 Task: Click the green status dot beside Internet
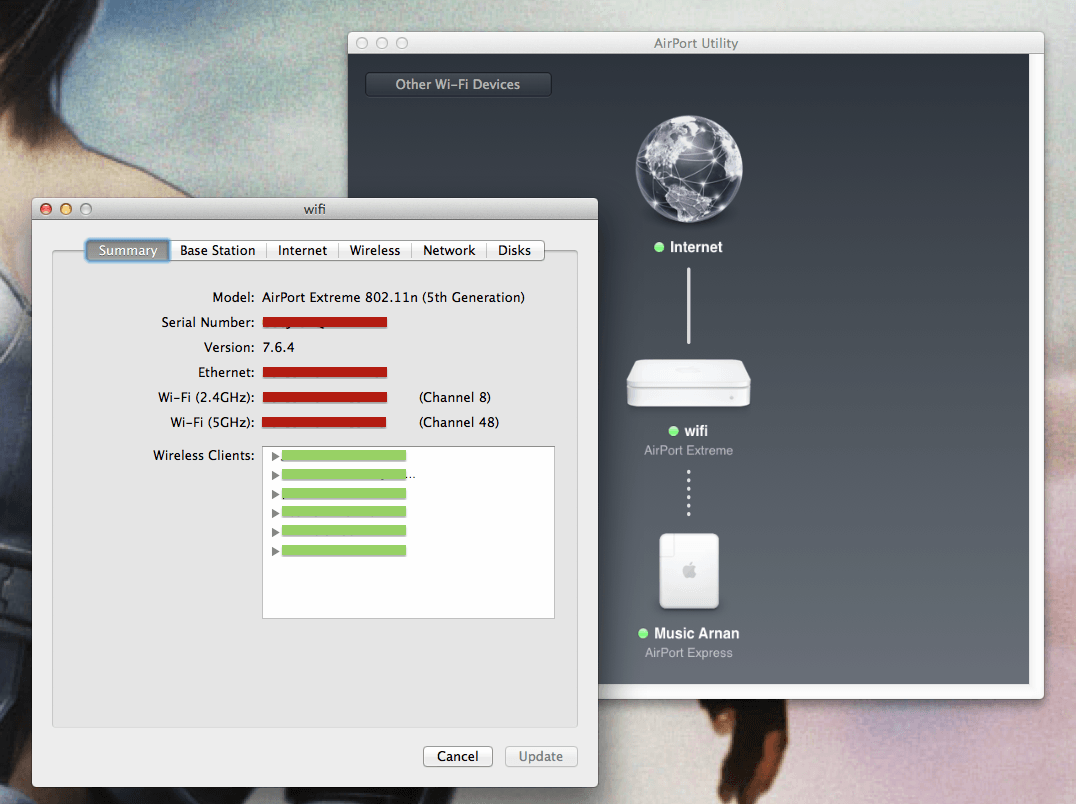659,247
